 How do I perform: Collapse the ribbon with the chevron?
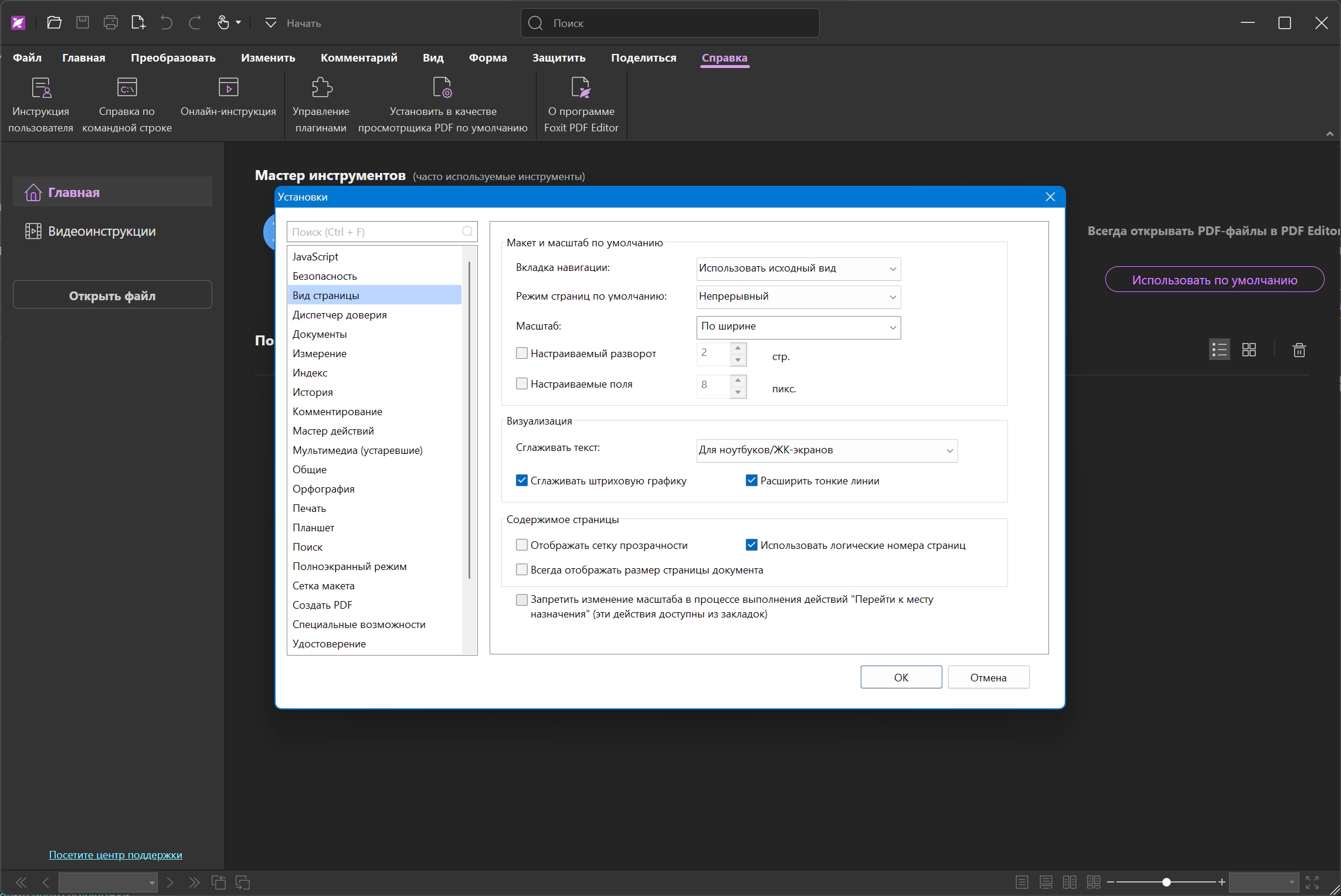click(1330, 134)
